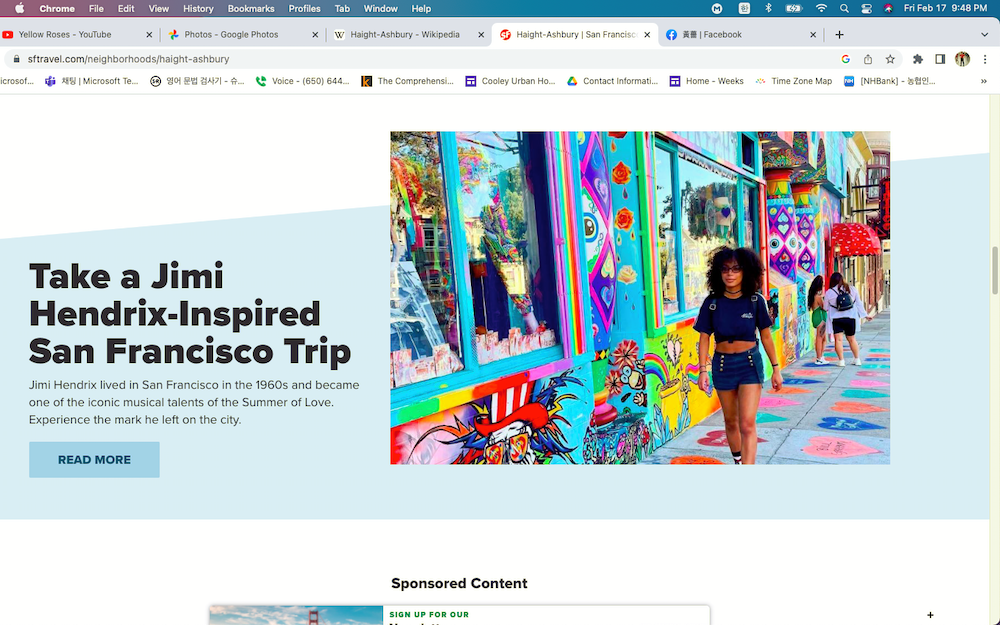Open the Chrome app menu
Screen dimensions: 1000x625
coord(57,8)
